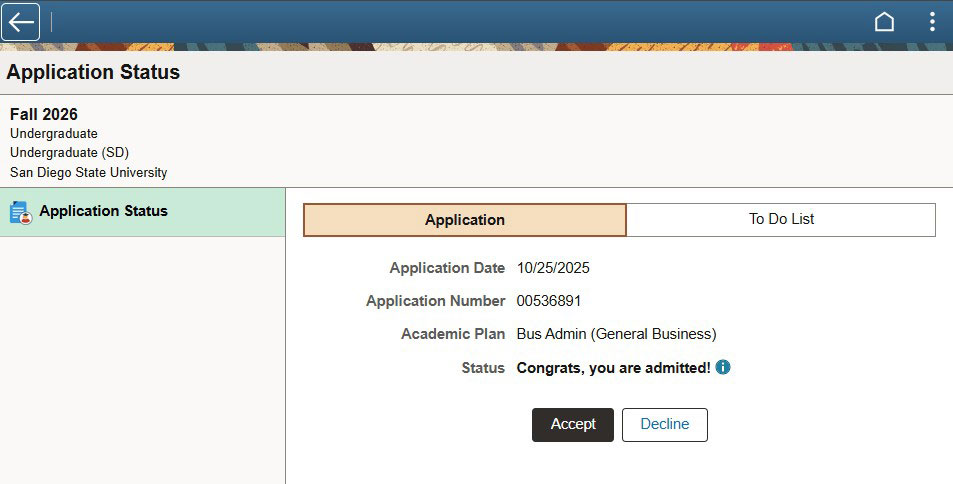Accept the admission offer
The height and width of the screenshot is (484, 953).
pyautogui.click(x=573, y=424)
